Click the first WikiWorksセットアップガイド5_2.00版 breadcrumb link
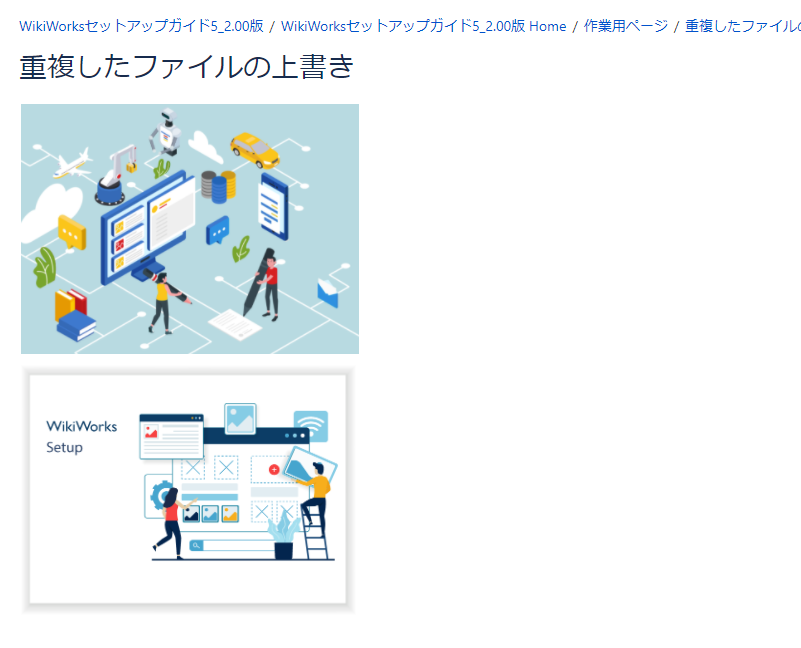Image resolution: width=801 pixels, height=648 pixels. click(141, 26)
